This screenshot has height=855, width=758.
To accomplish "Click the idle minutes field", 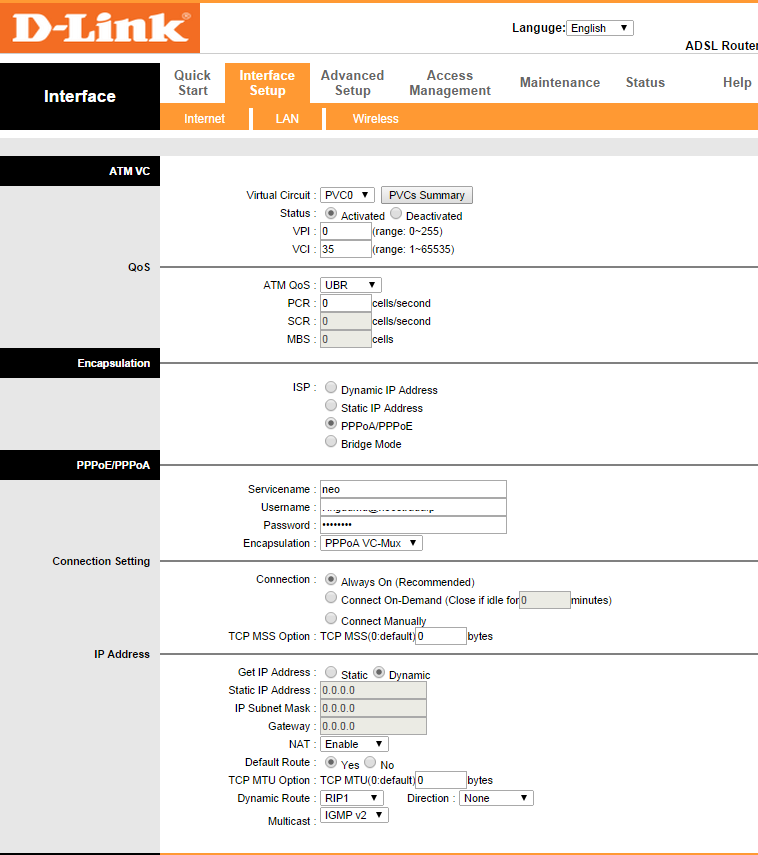I will click(x=545, y=600).
